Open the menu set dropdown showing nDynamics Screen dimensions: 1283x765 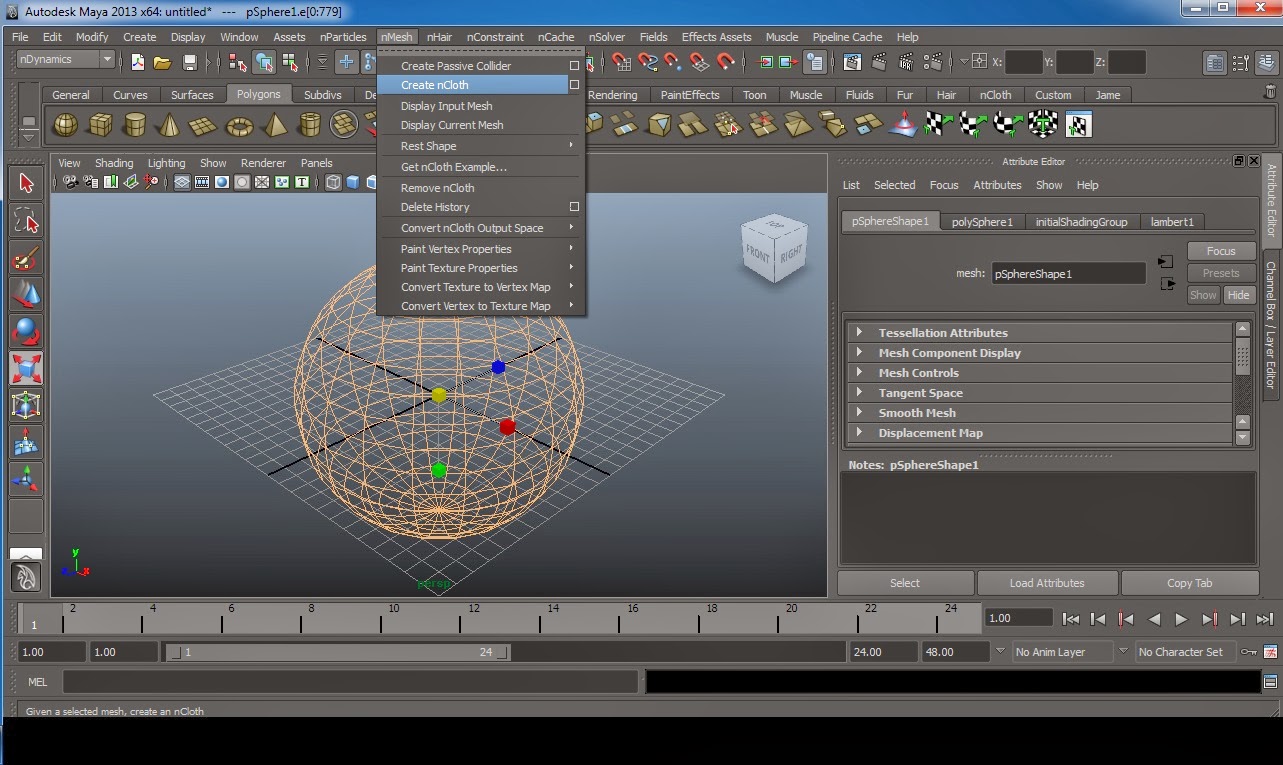(63, 58)
